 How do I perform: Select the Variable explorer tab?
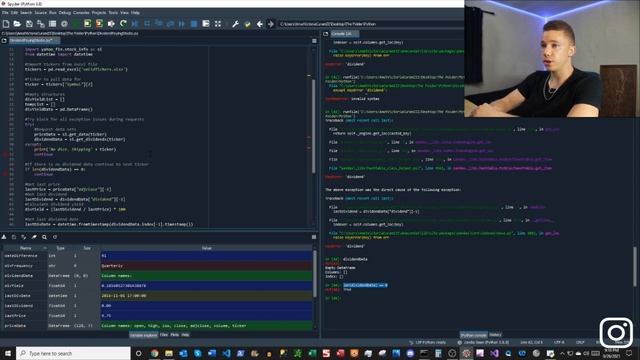tap(143, 335)
